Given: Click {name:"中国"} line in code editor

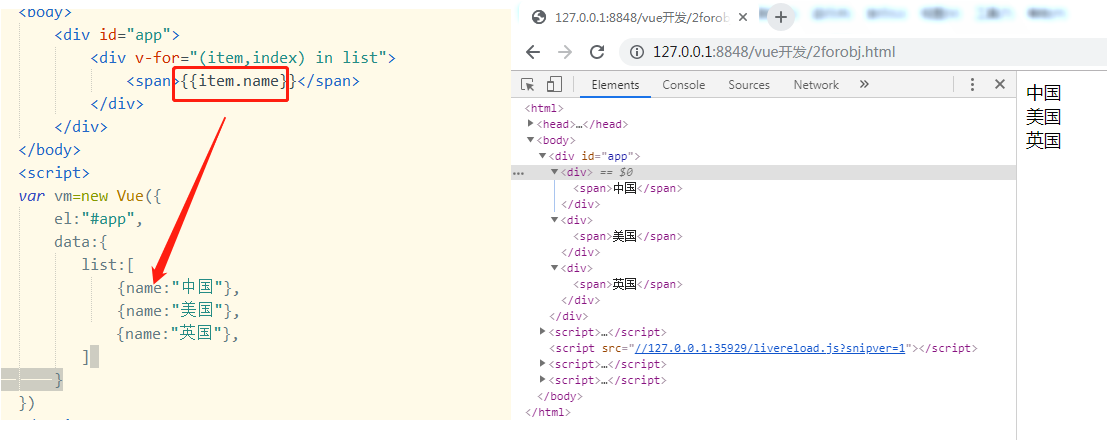Looking at the screenshot, I should point(179,288).
